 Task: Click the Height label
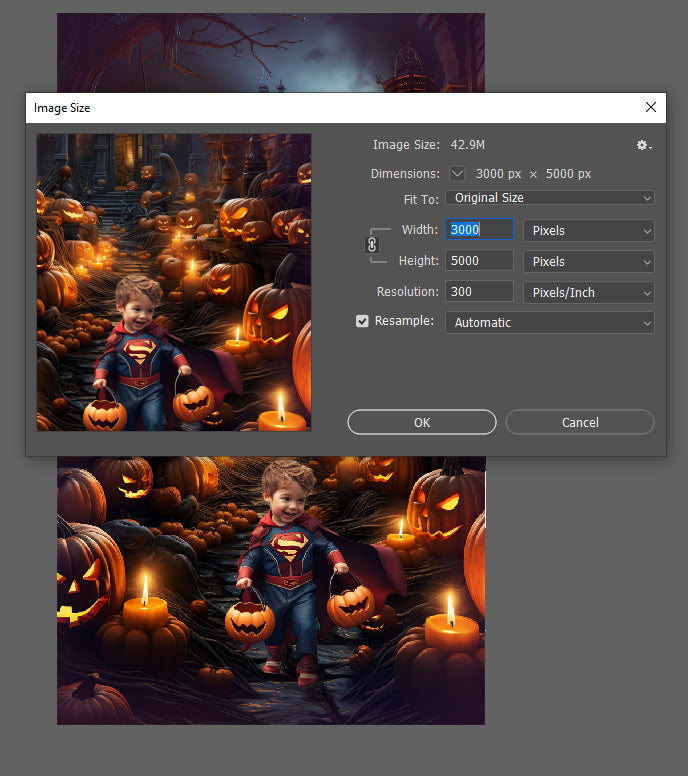tap(419, 261)
